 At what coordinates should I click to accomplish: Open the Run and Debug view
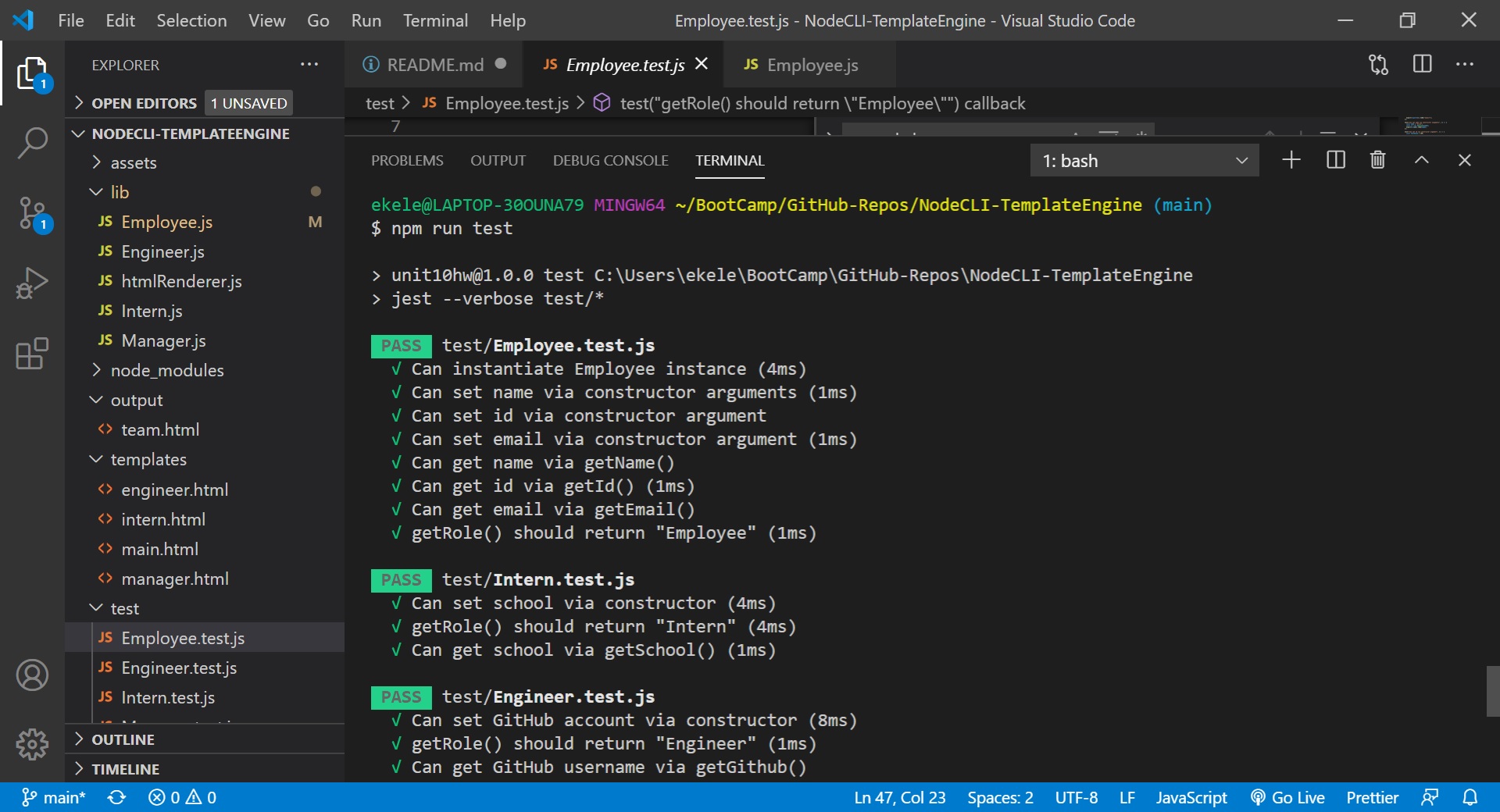tap(32, 283)
